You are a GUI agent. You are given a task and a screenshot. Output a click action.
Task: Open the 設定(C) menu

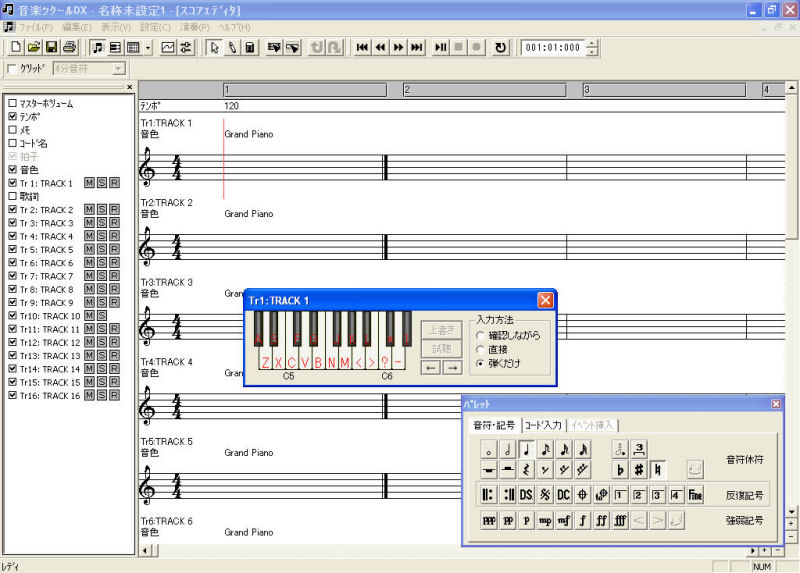pyautogui.click(x=155, y=27)
